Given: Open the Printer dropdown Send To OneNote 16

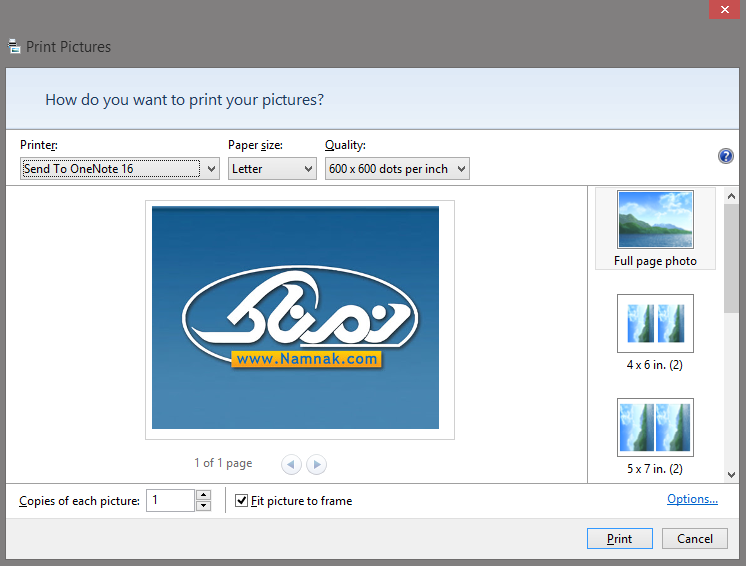Looking at the screenshot, I should 120,169.
